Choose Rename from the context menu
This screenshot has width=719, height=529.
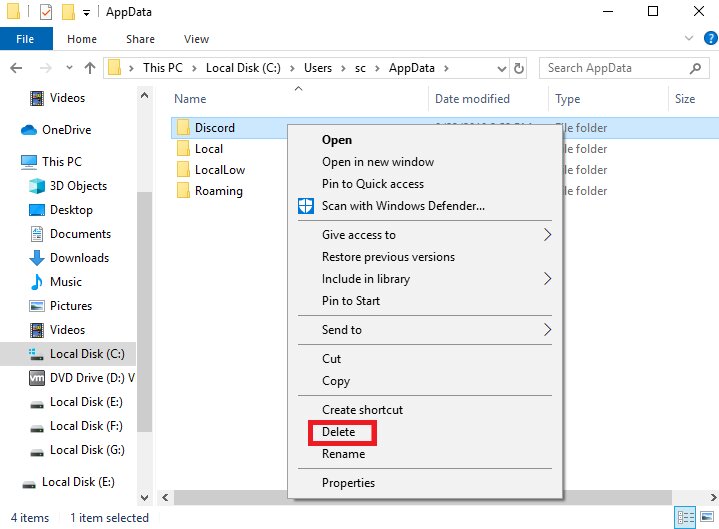point(343,454)
